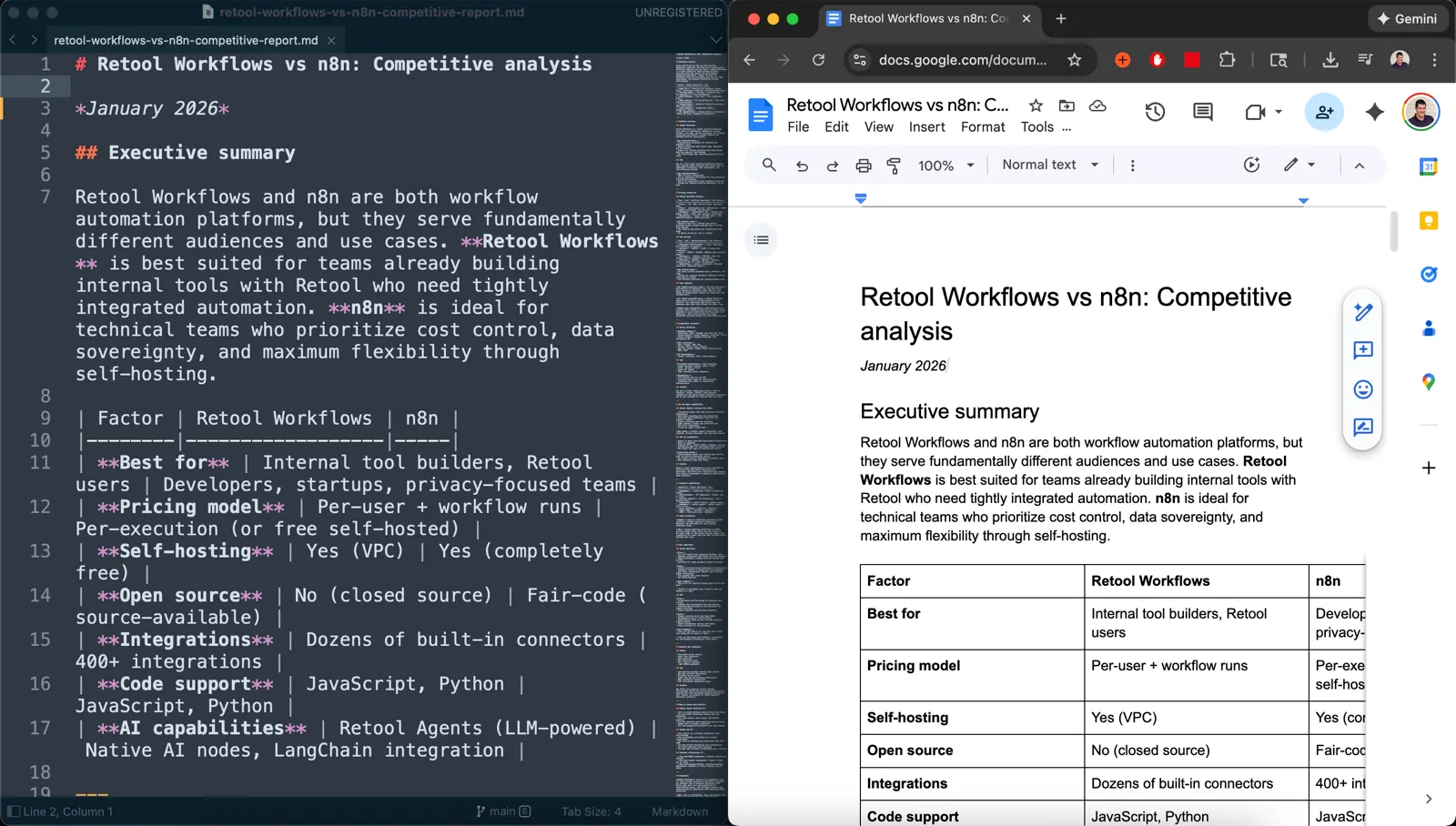Select the retool-workflows-vs-n8n-competitive-report.md editor tab
The width and height of the screenshot is (1456, 826).
click(x=186, y=40)
